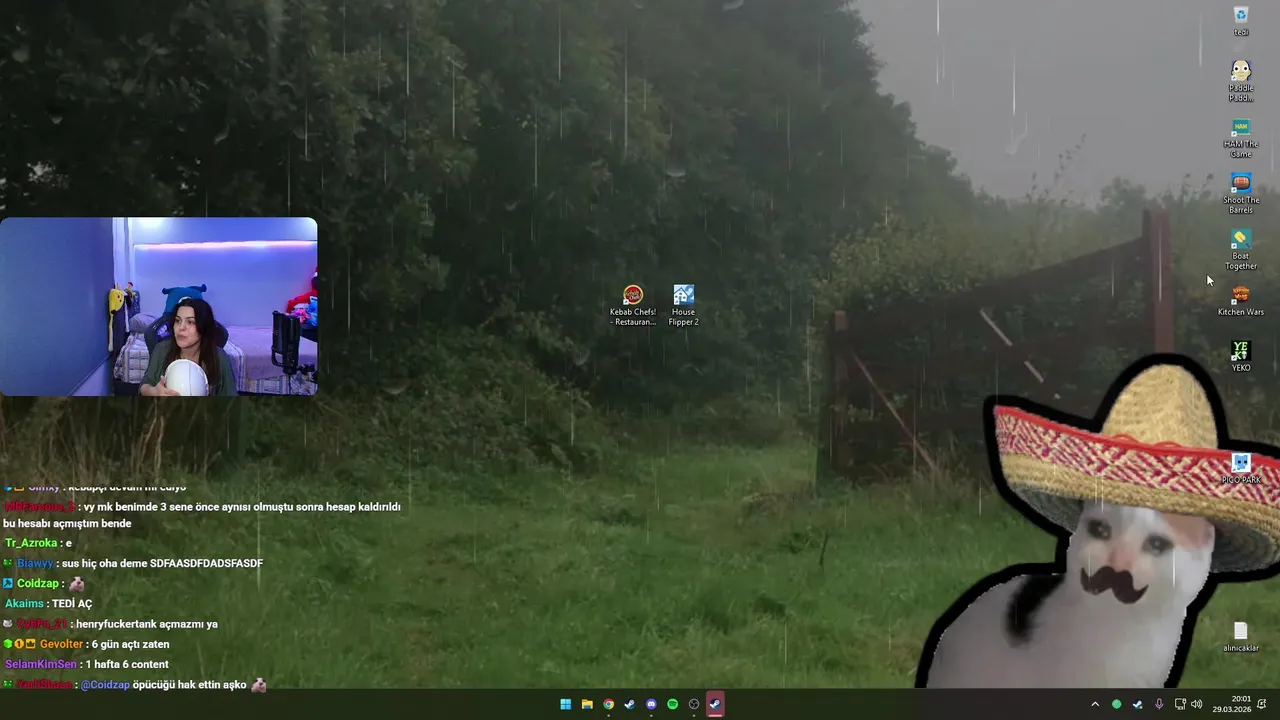Click the "1 hafta 6 content" message
Image resolution: width=1280 pixels, height=720 pixels.
pos(127,664)
